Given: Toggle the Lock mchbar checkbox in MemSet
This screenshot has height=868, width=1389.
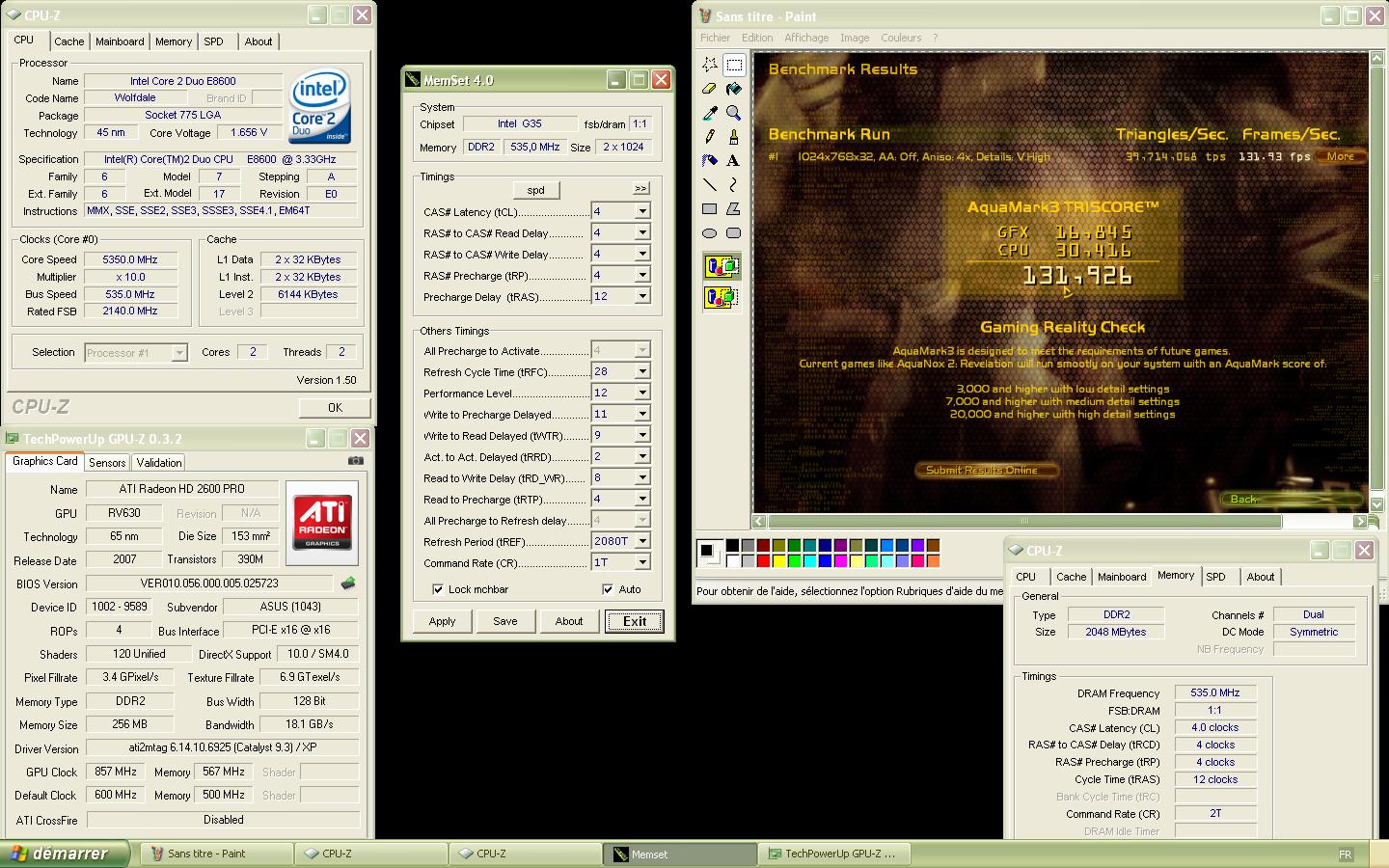Looking at the screenshot, I should [x=439, y=589].
